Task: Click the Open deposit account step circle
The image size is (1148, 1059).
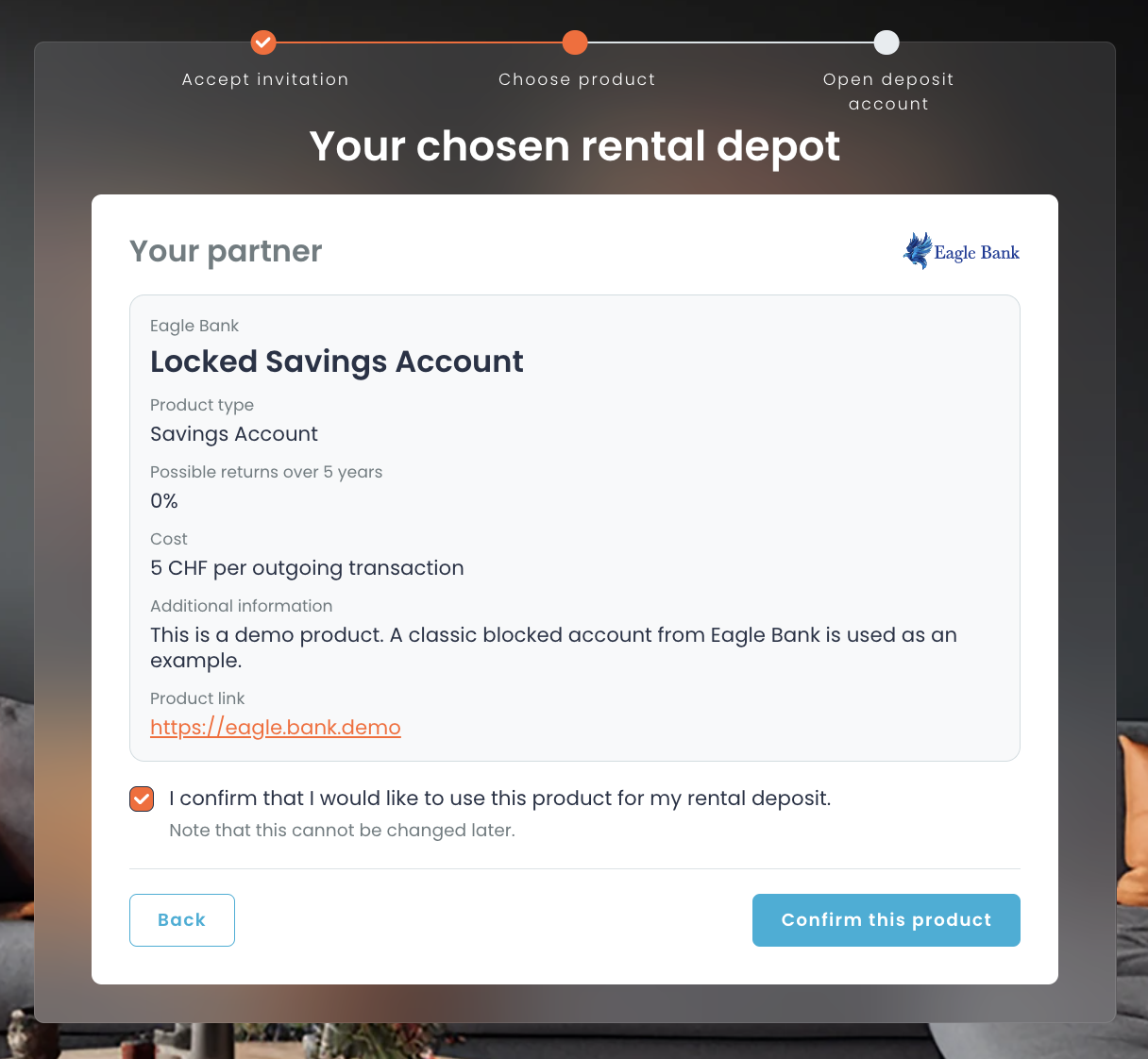Action: point(886,42)
